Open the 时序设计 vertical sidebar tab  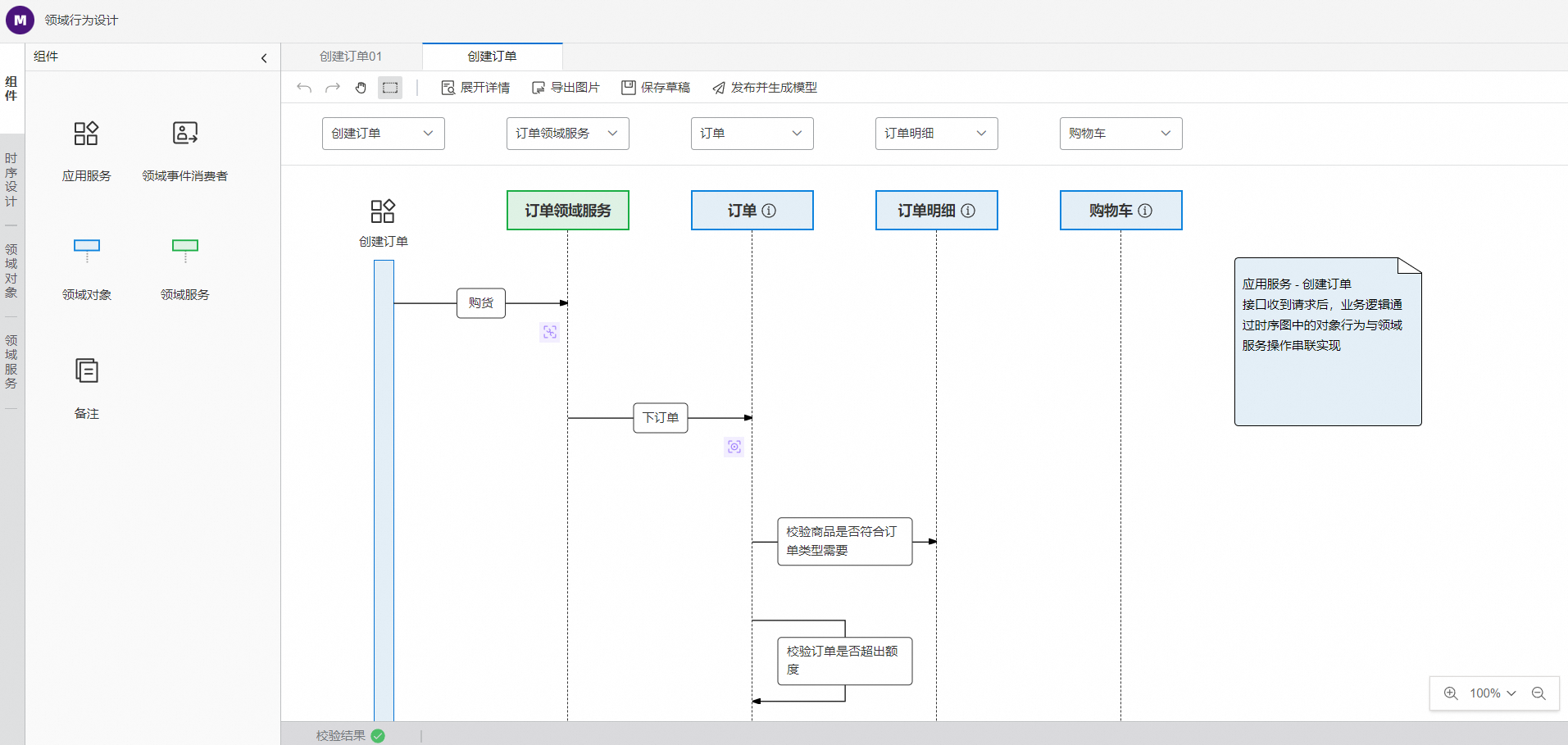tap(11, 179)
